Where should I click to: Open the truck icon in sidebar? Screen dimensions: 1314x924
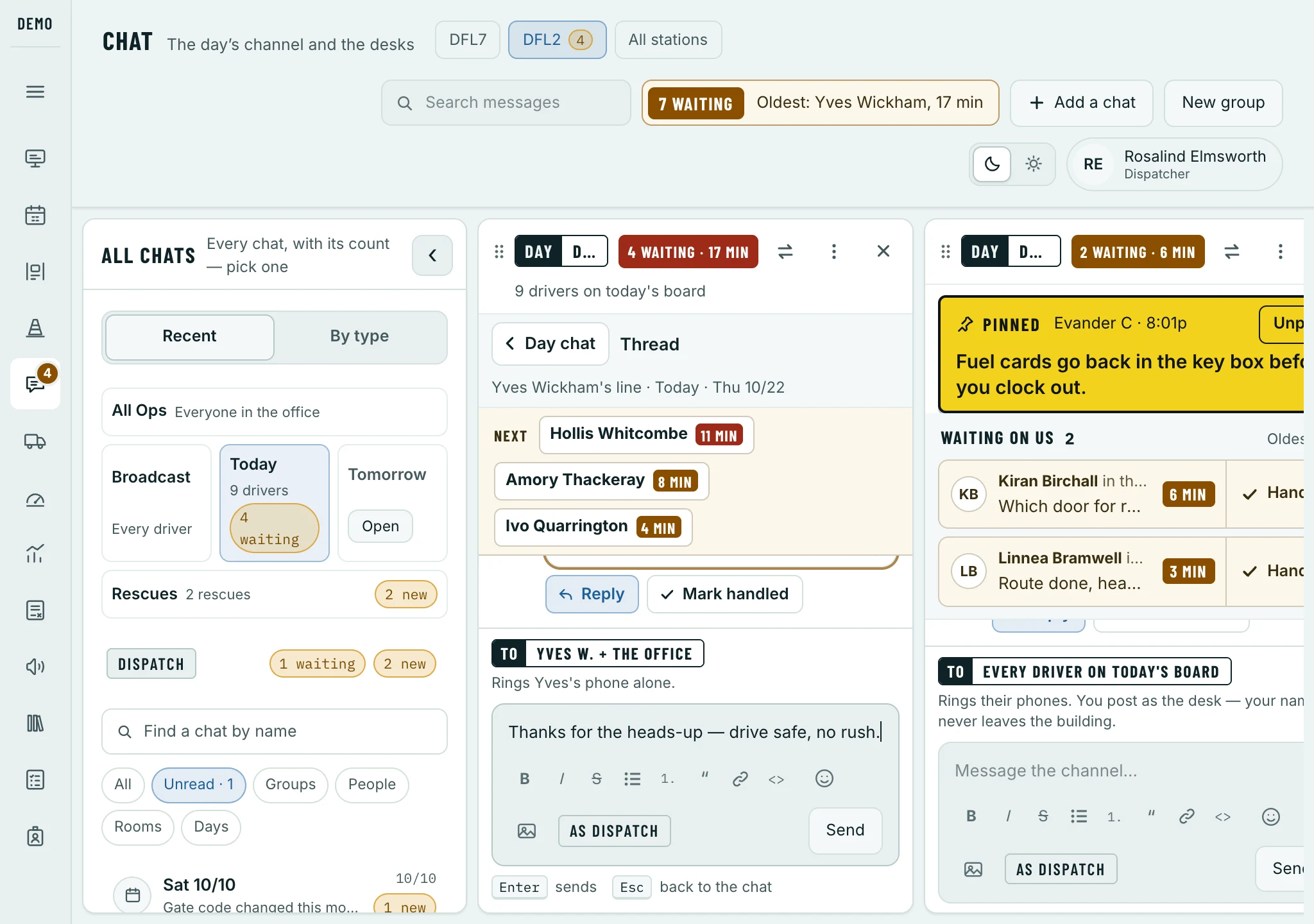pos(35,441)
